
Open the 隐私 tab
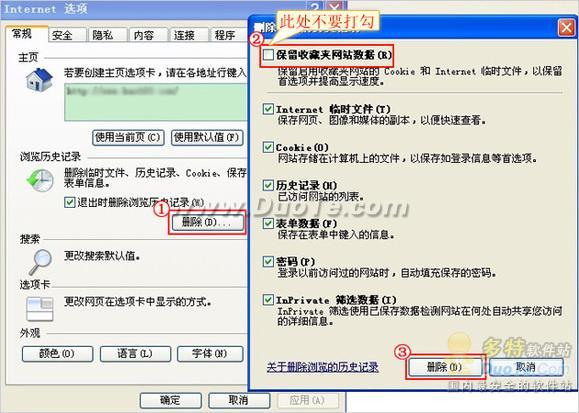[107, 35]
